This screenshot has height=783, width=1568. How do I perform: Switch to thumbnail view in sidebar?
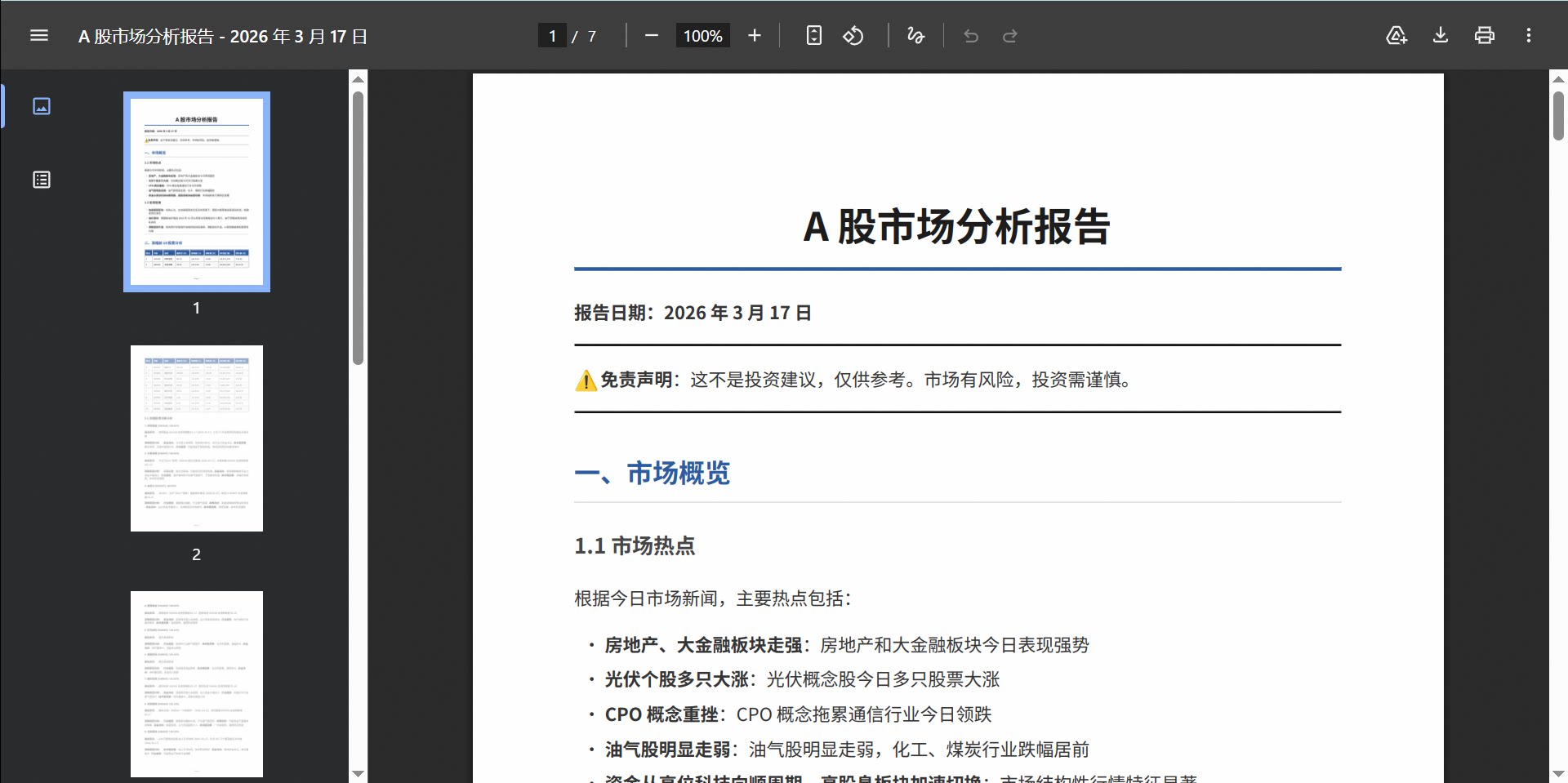click(x=42, y=106)
